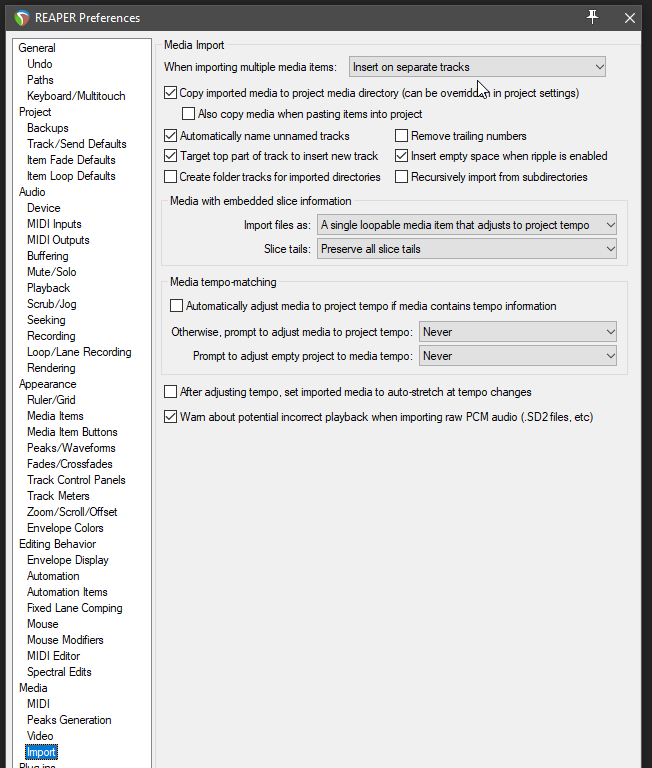
Task: Enable Automatically adjust media to project tempo
Action: coord(176,306)
